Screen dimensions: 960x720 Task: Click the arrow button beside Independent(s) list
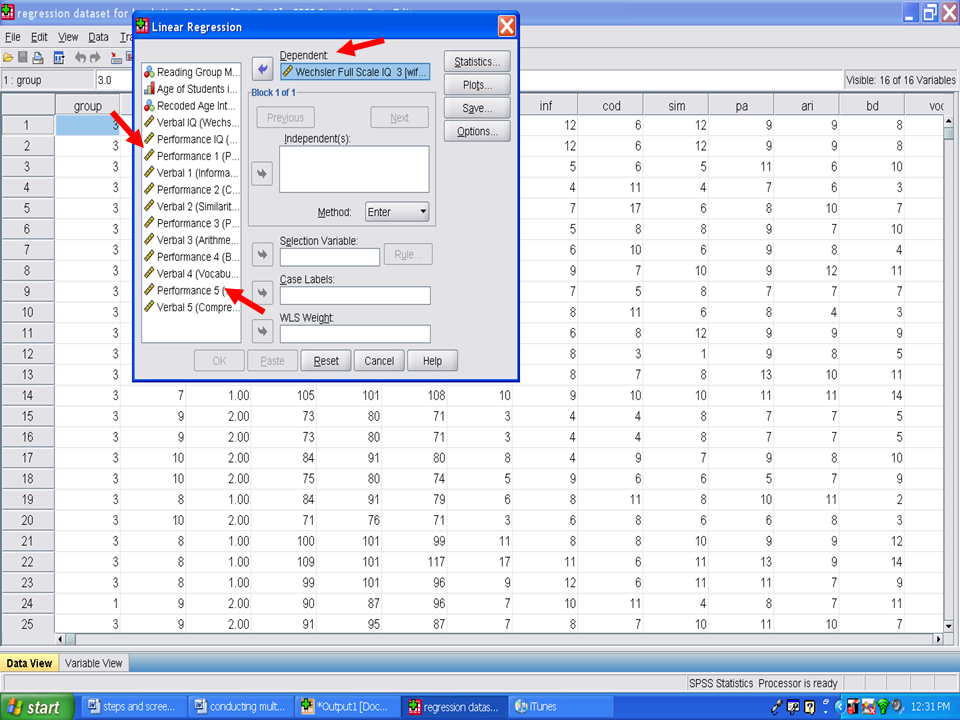[262, 174]
